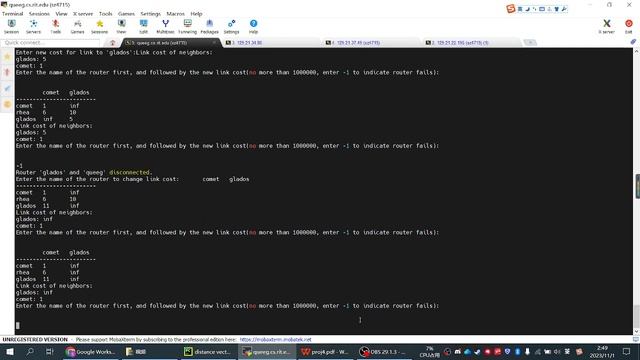
Task: Open the notification center icon
Action: tap(627, 351)
